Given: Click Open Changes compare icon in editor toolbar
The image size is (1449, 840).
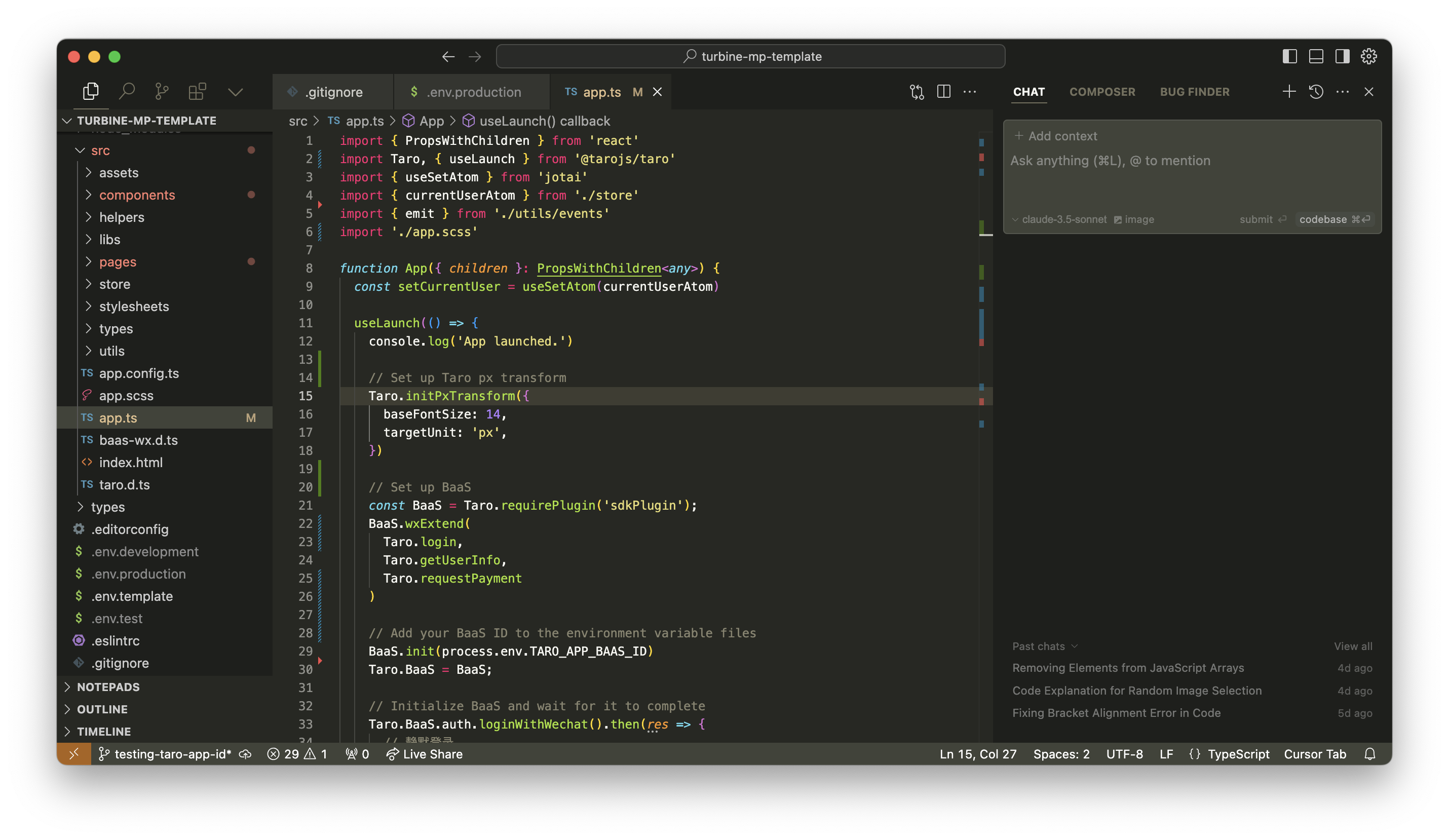Looking at the screenshot, I should point(917,92).
